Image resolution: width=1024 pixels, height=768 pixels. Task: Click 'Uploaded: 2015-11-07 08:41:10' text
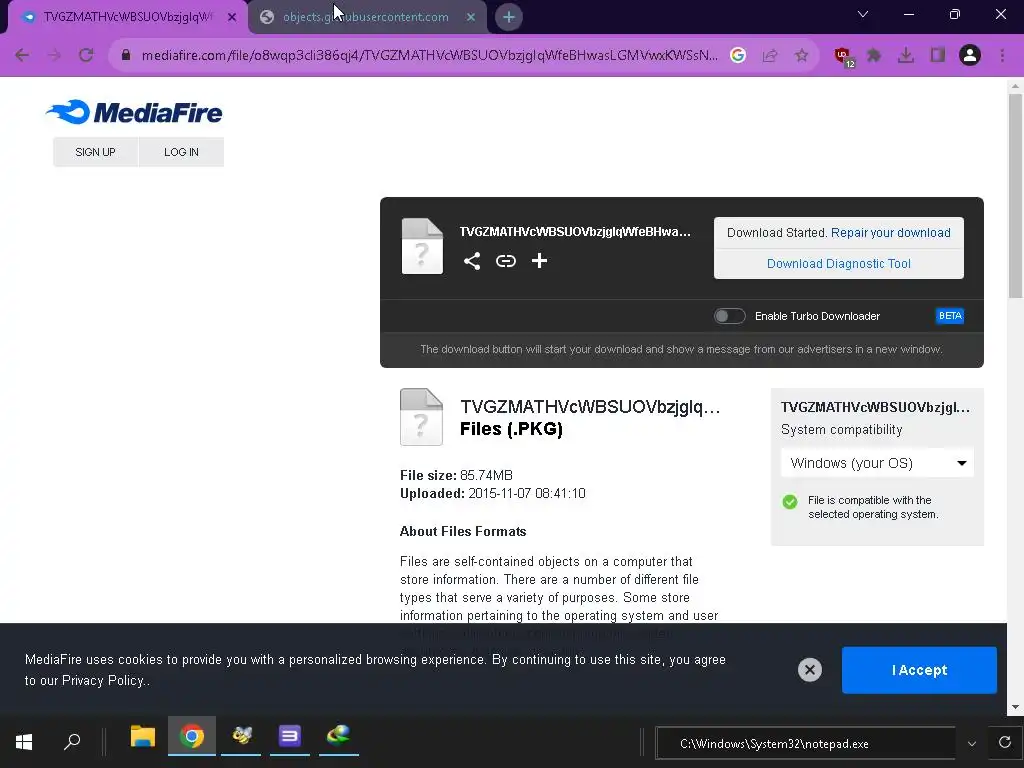(492, 493)
